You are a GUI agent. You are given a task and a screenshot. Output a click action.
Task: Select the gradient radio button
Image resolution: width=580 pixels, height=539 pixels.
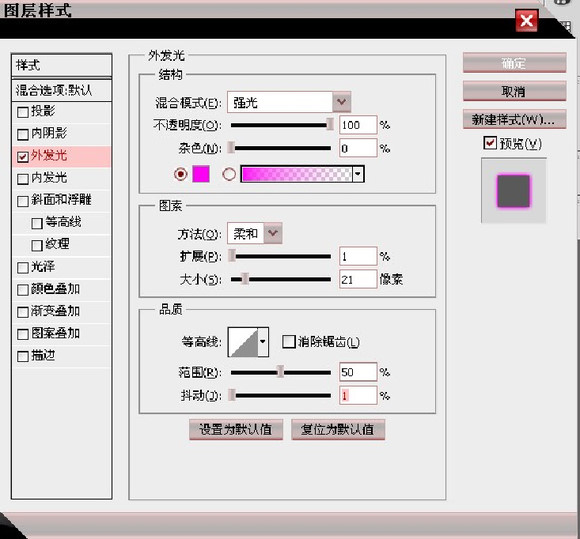tap(229, 174)
